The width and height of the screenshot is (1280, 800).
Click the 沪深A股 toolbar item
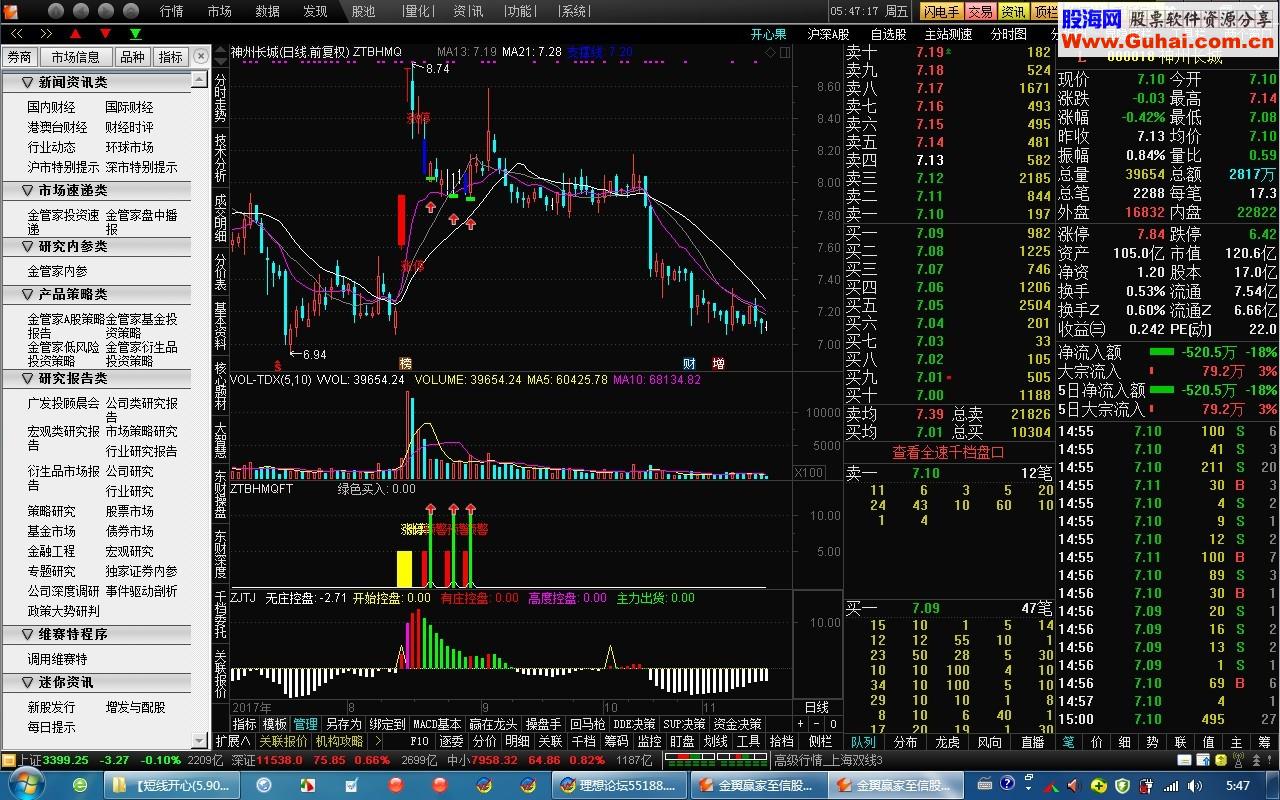[x=827, y=34]
